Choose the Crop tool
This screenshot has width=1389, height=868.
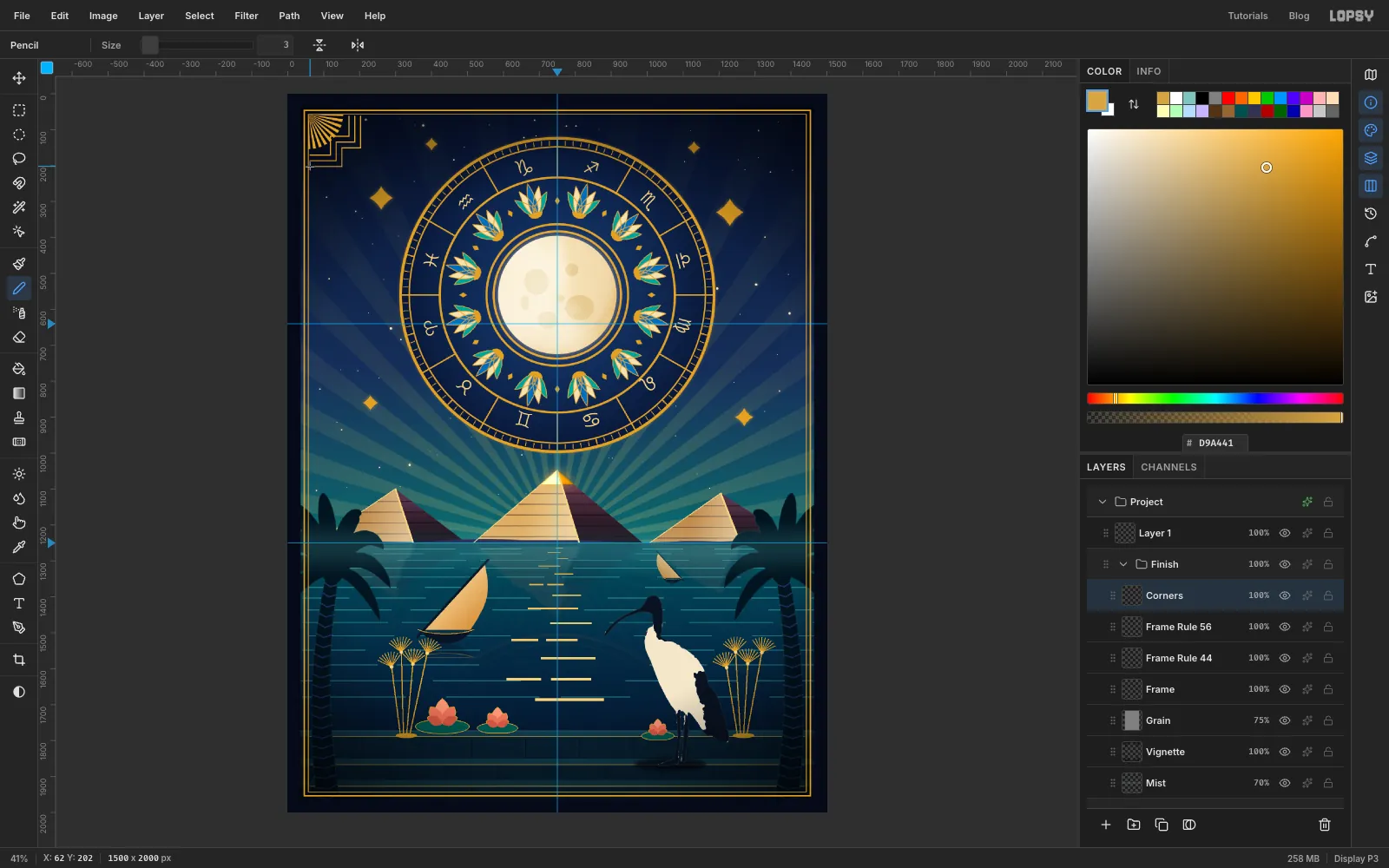pyautogui.click(x=19, y=660)
